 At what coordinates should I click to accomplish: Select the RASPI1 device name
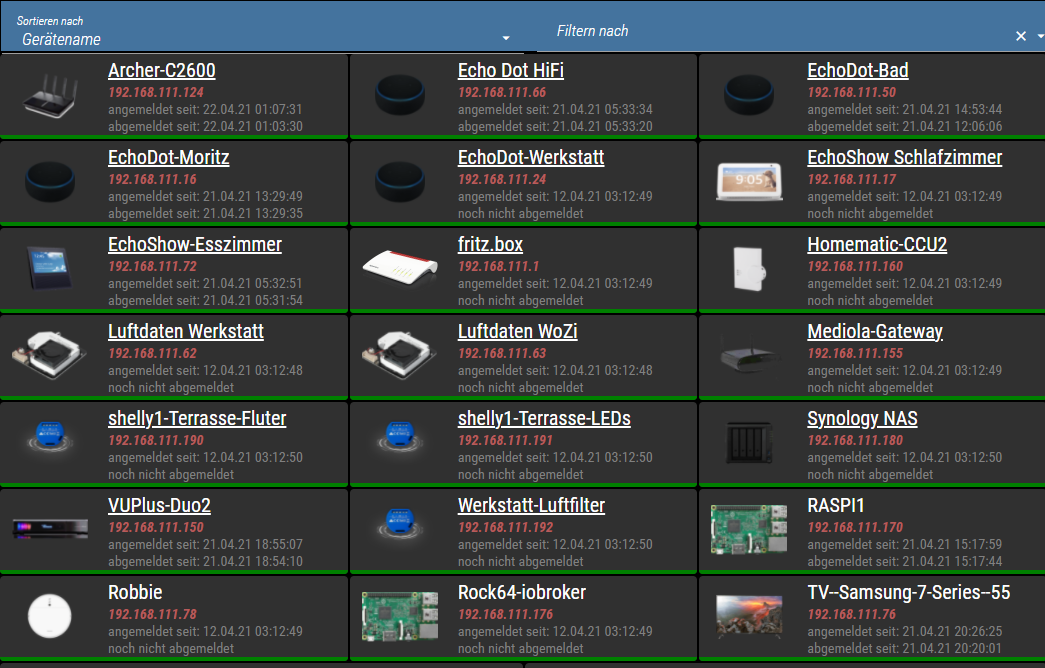click(x=836, y=505)
